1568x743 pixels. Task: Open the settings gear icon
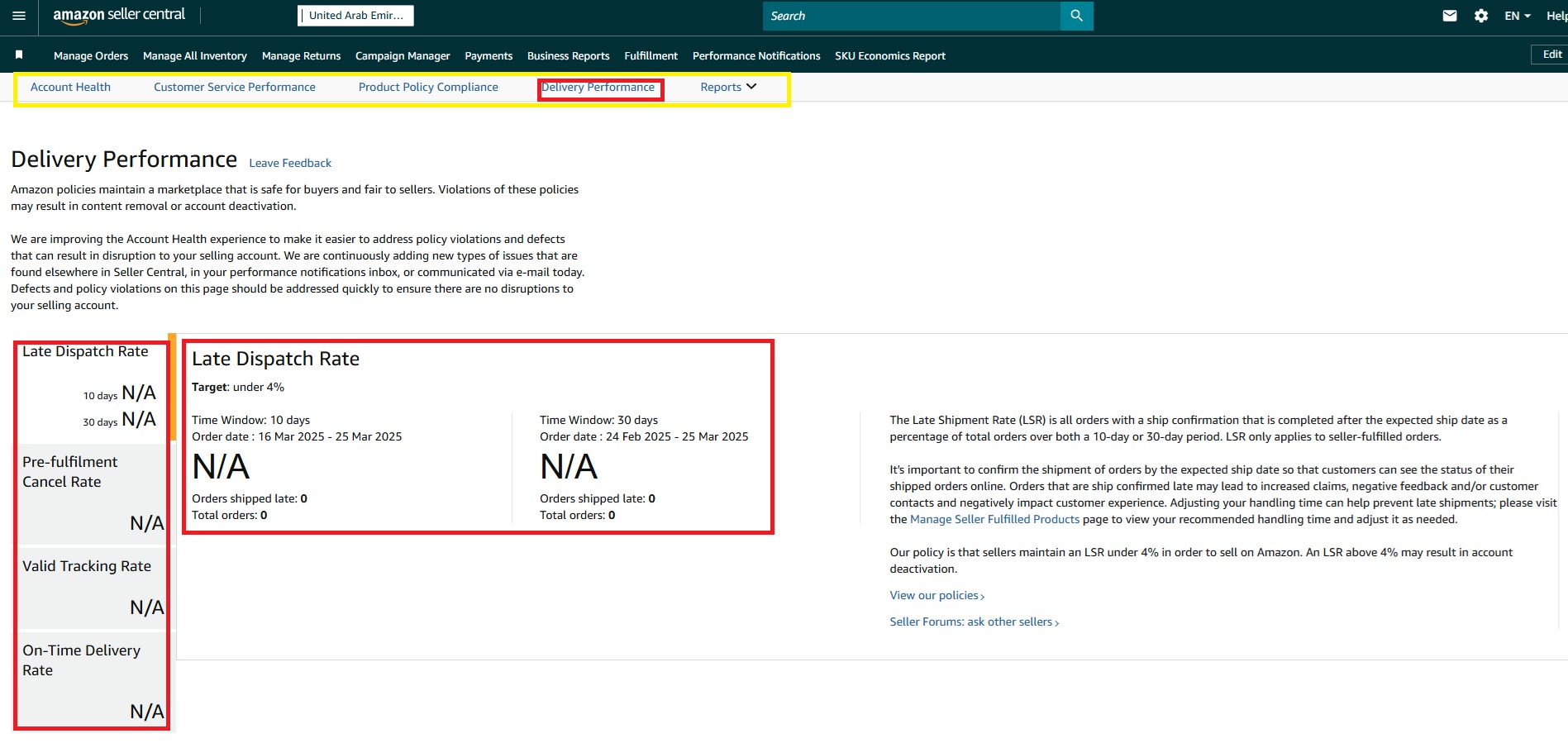[1481, 16]
